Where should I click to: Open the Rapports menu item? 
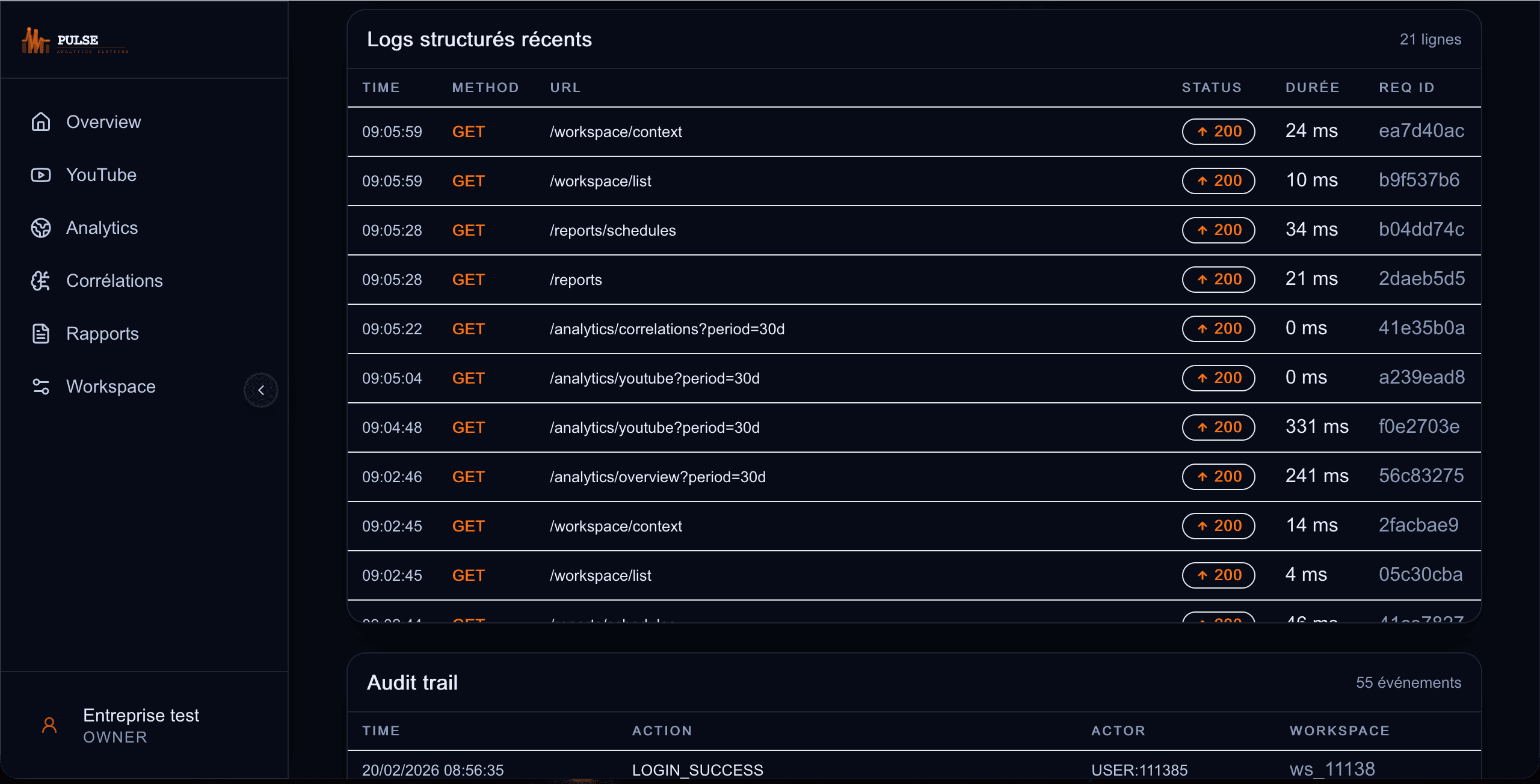pyautogui.click(x=102, y=334)
